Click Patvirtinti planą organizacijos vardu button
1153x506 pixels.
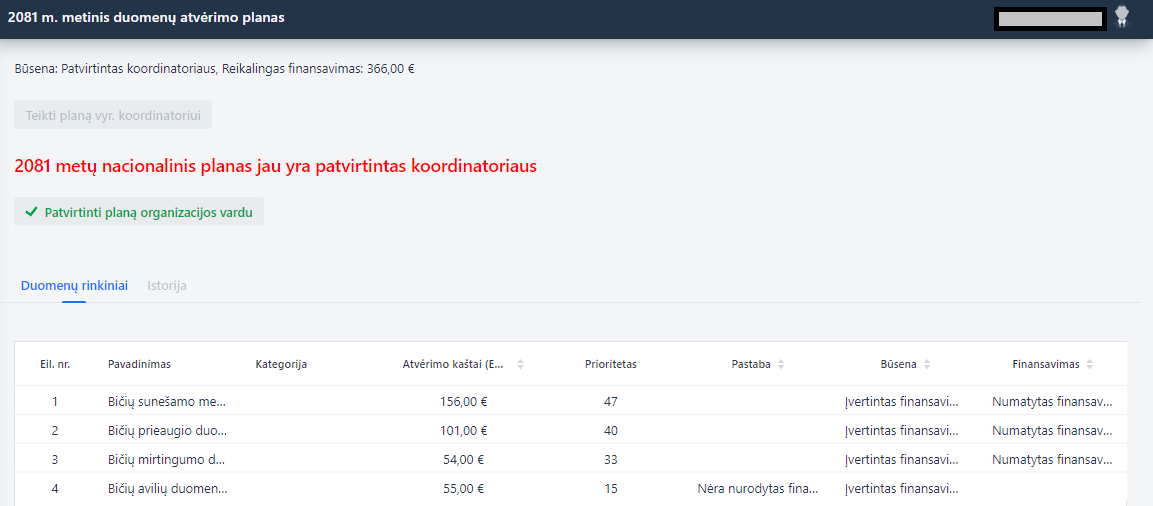[x=139, y=212]
